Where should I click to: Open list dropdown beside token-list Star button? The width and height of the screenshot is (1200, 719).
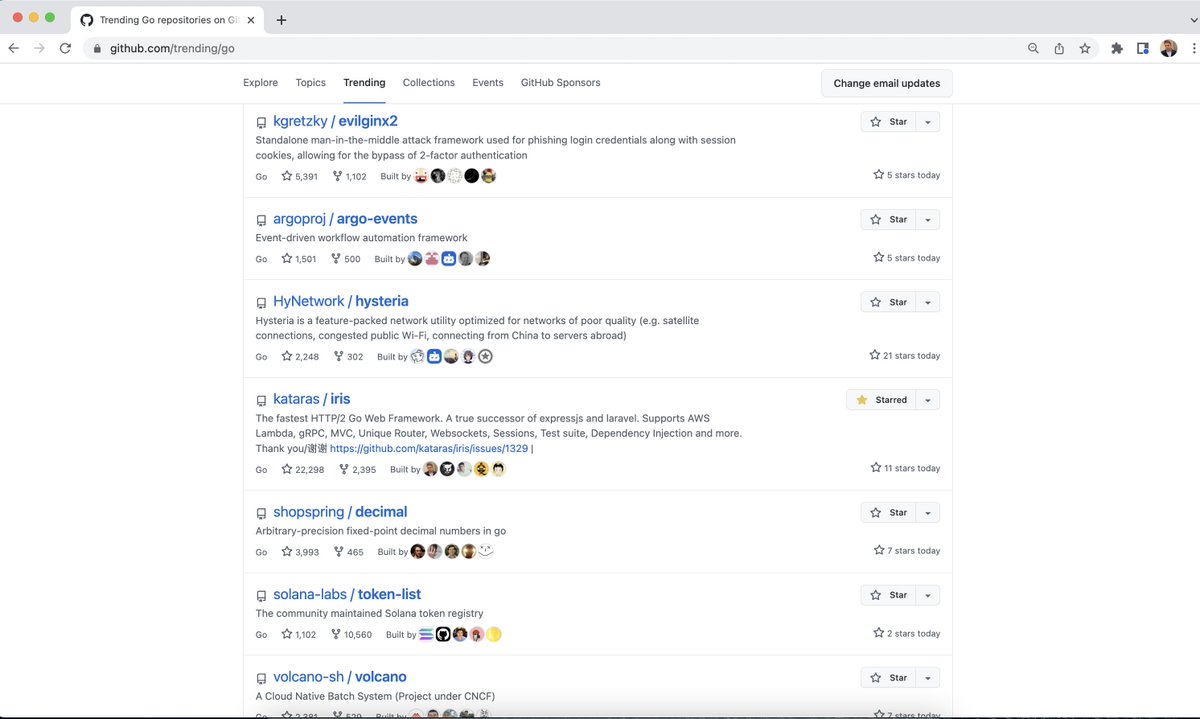click(928, 595)
